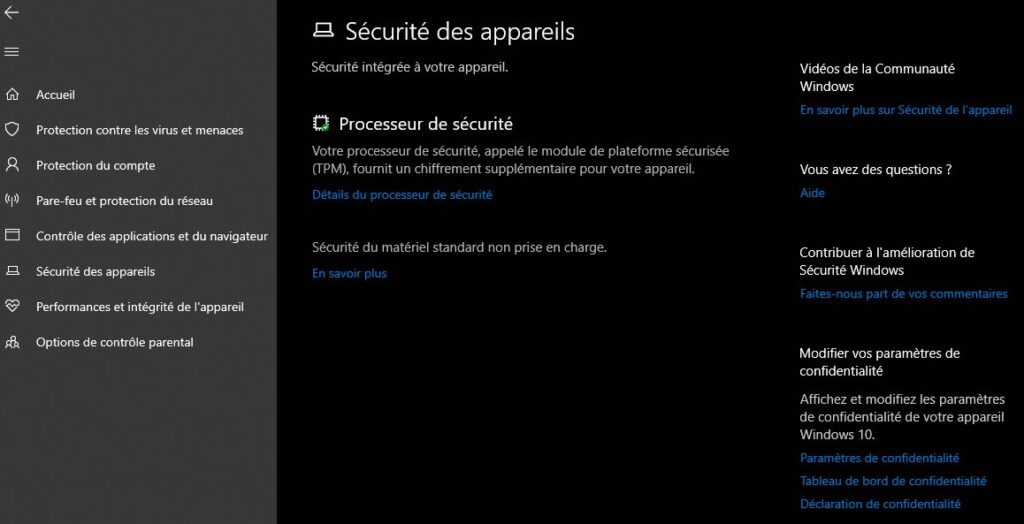Click the device security laptop icon in sidebar
The image size is (1024, 524).
click(12, 271)
